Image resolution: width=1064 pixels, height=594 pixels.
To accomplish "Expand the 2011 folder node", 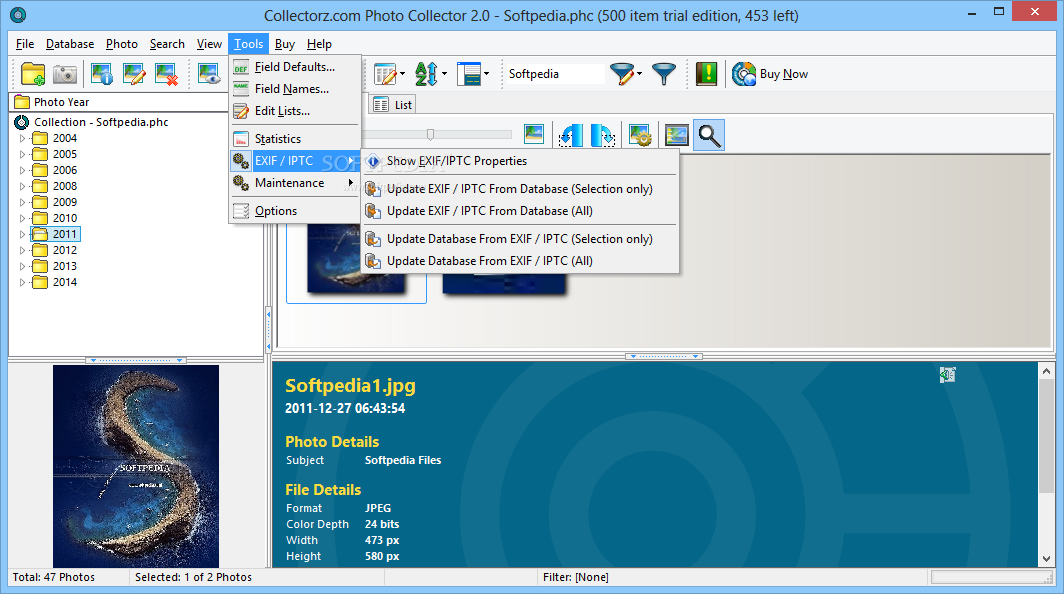I will [x=22, y=234].
